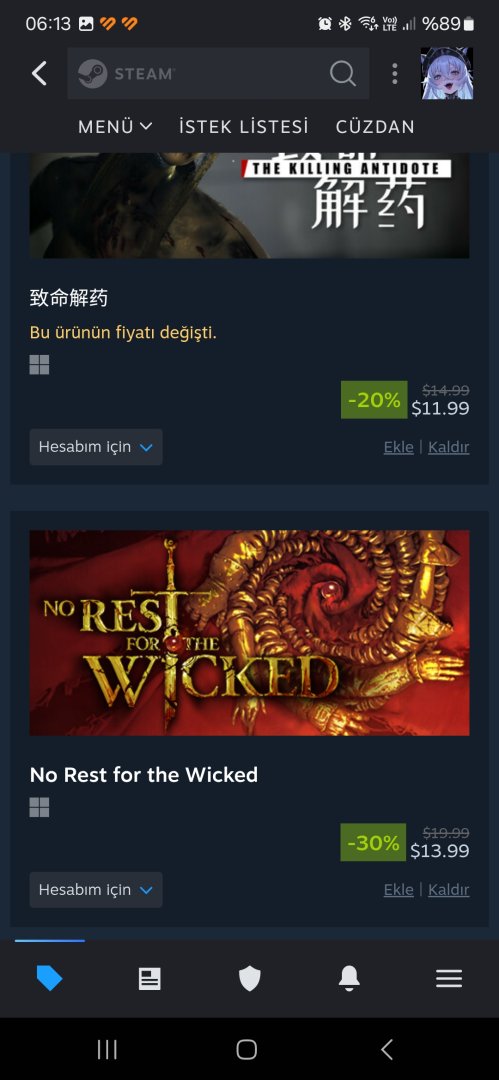This screenshot has width=499, height=1080.
Task: Open the three-dot overflow menu
Action: click(x=394, y=73)
